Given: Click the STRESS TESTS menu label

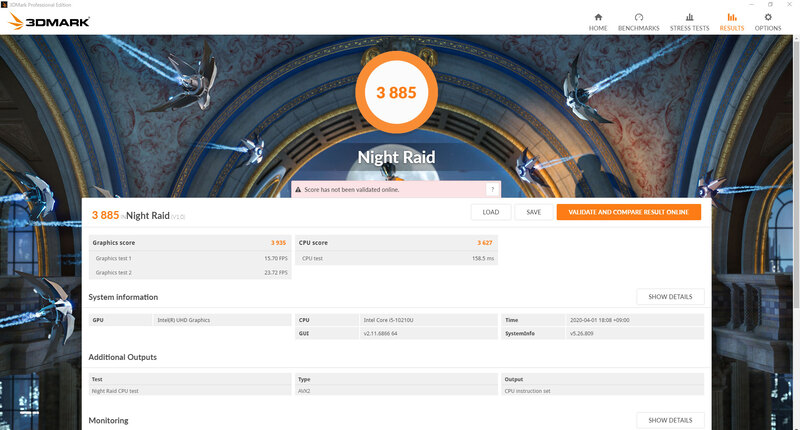Looking at the screenshot, I should point(689,29).
